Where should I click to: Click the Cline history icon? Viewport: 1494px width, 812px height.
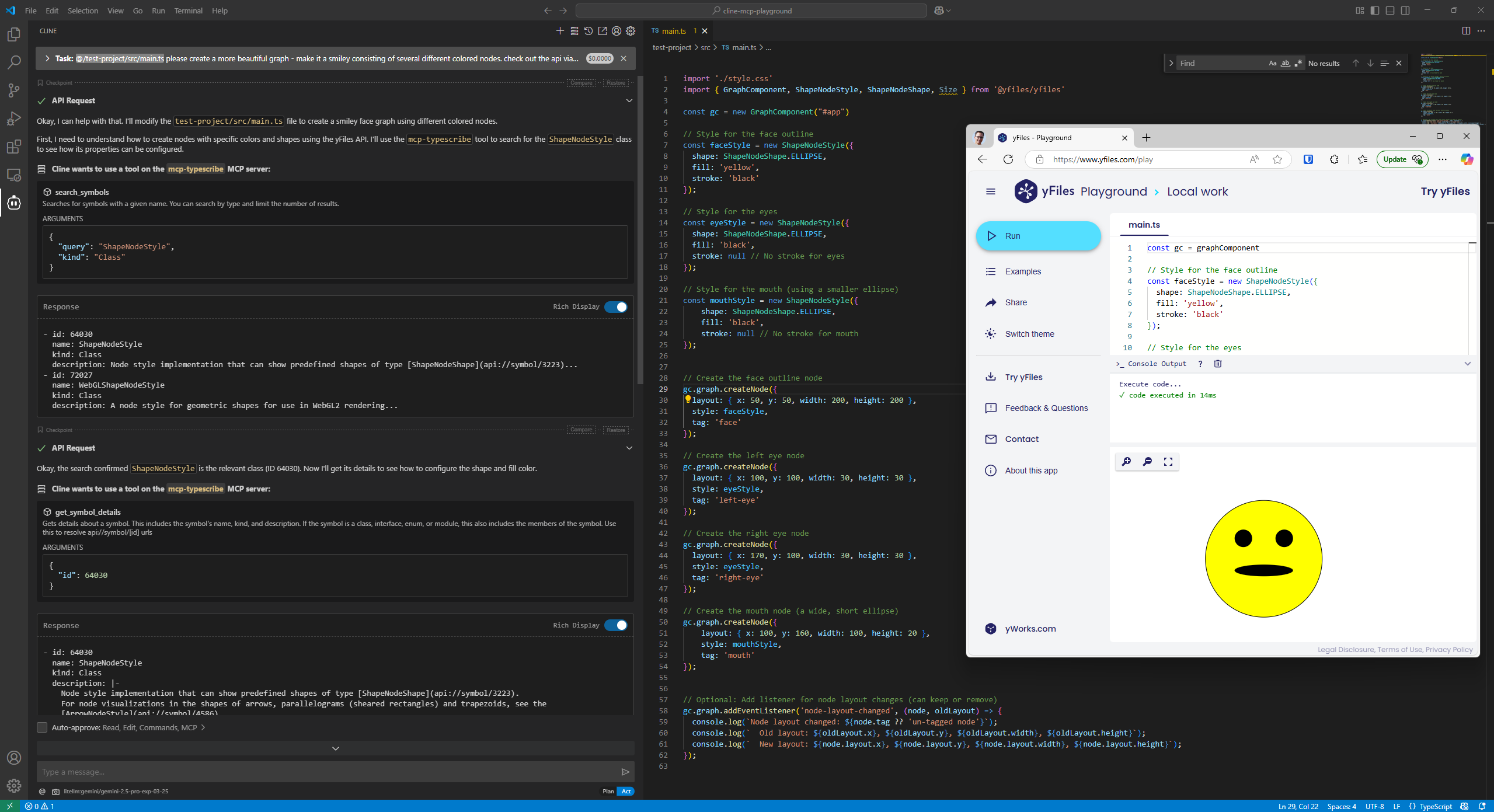588,31
